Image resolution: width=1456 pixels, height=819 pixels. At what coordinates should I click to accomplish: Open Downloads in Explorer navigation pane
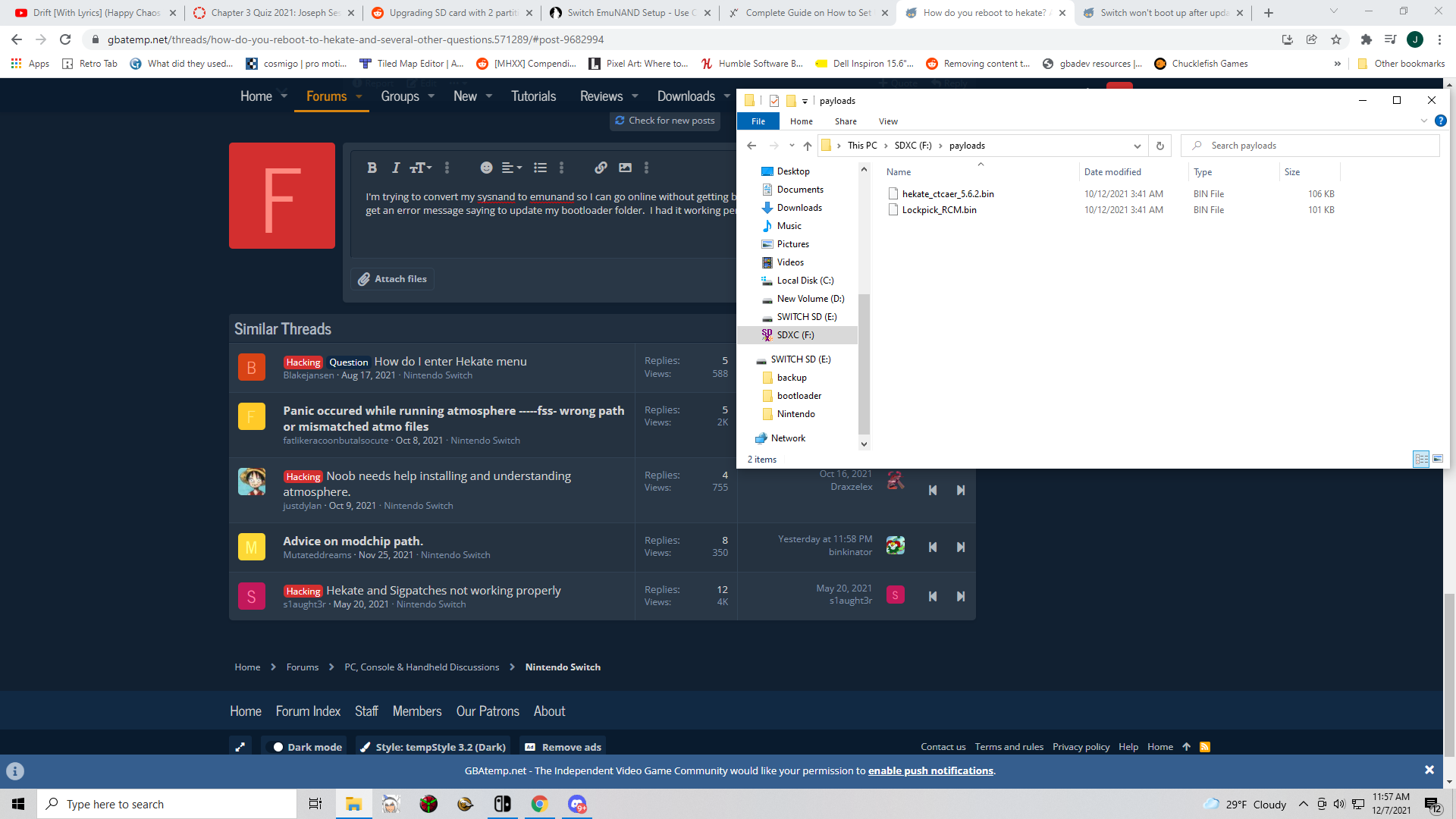tap(799, 208)
